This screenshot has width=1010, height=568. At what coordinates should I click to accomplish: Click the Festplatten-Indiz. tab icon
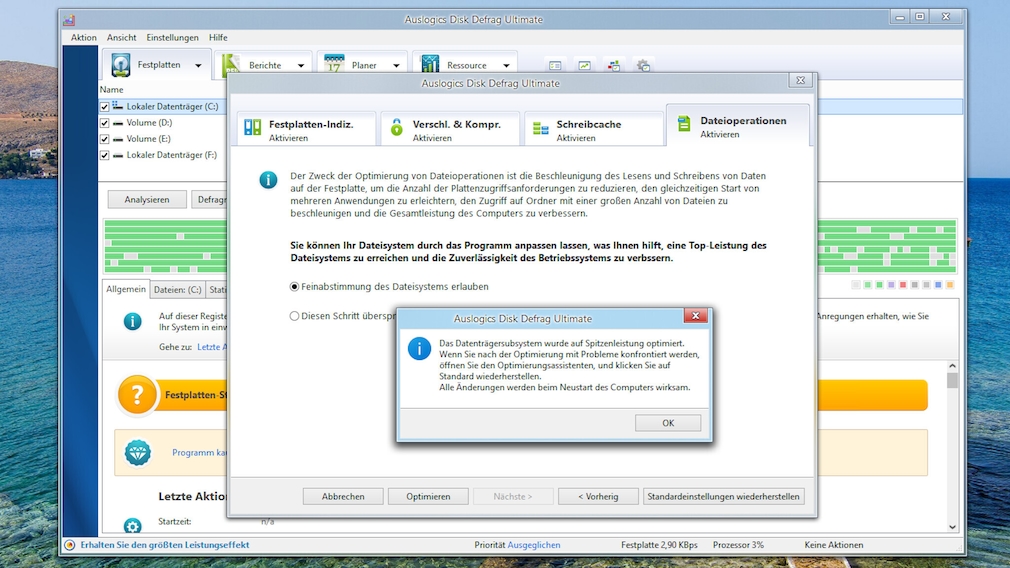tap(253, 128)
